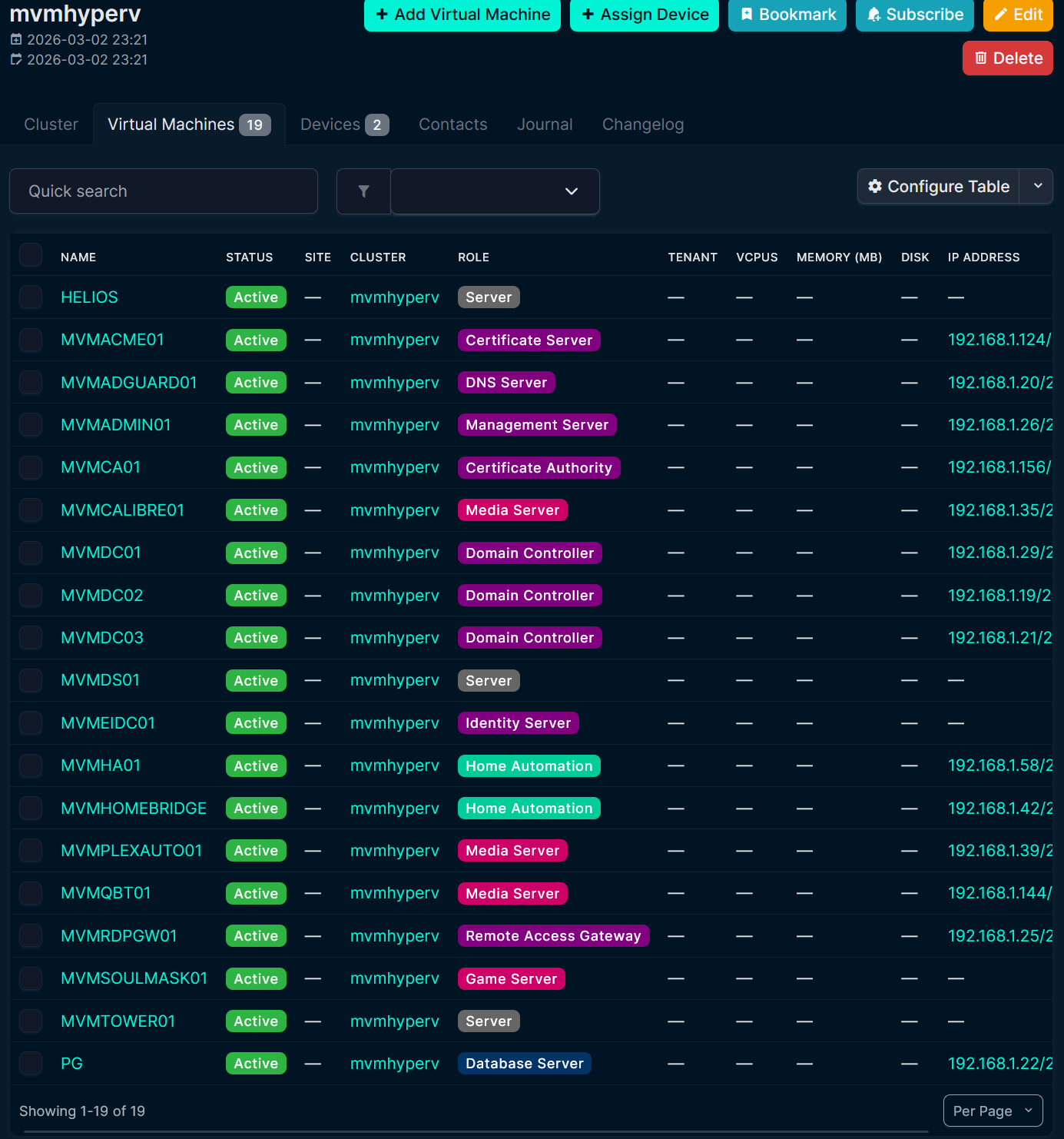1064x1139 pixels.
Task: Expand the arrow beside Configure Table
Action: click(x=1037, y=187)
